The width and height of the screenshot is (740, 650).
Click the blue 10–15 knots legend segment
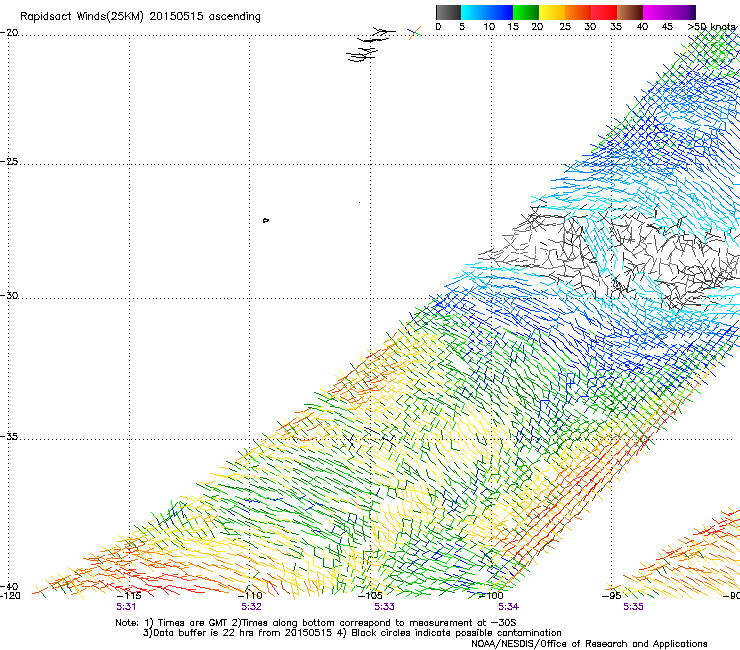pyautogui.click(x=500, y=12)
